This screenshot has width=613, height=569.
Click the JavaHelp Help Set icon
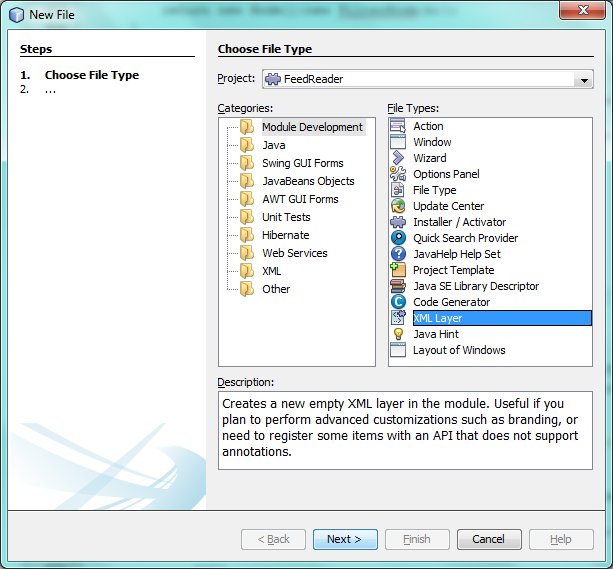(398, 254)
